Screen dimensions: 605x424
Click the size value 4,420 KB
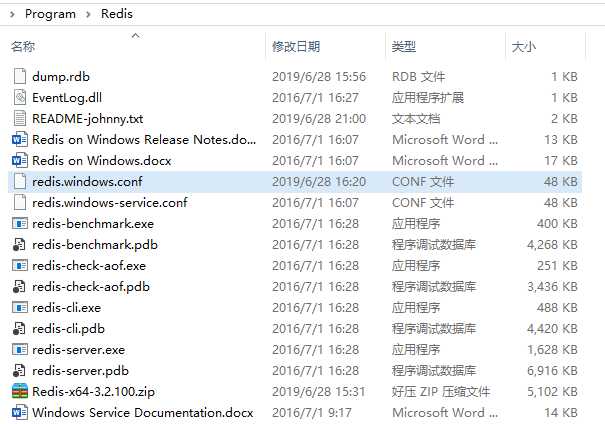click(553, 329)
